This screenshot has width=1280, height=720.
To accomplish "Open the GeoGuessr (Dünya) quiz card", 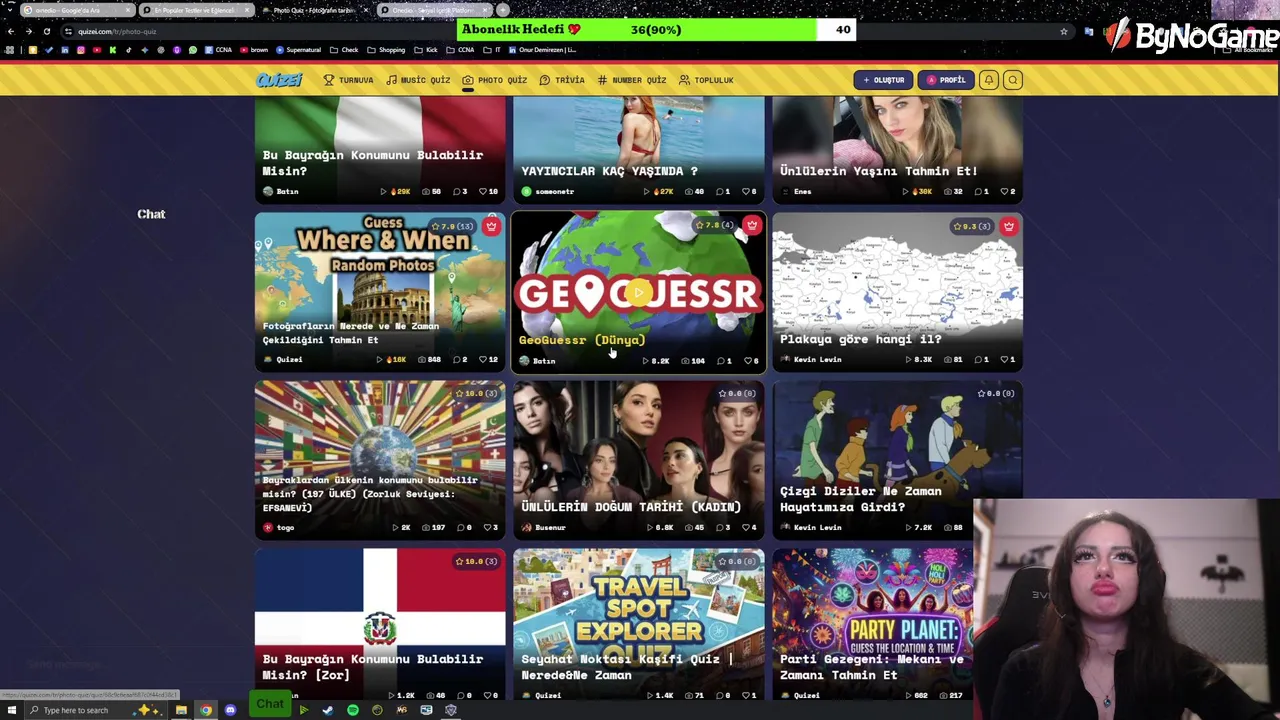I will (x=638, y=292).
